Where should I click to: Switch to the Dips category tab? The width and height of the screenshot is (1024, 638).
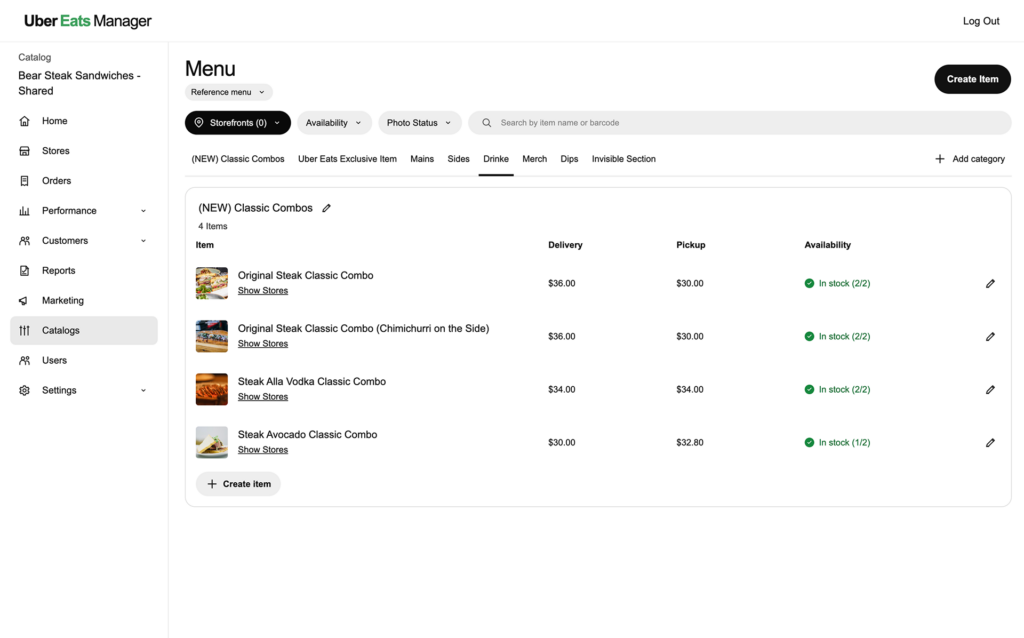click(569, 159)
